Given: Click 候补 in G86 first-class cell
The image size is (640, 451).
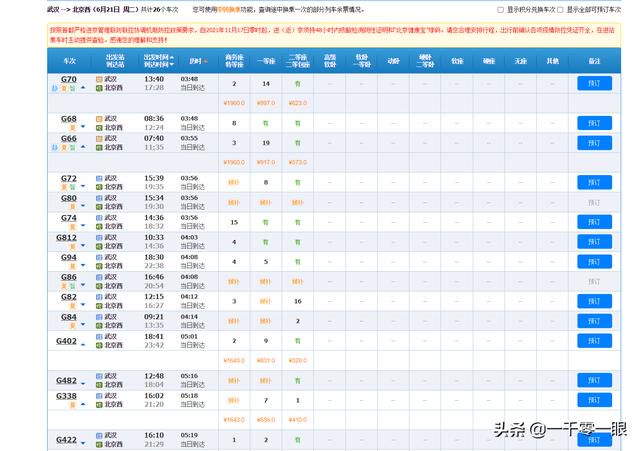Looking at the screenshot, I should [265, 282].
